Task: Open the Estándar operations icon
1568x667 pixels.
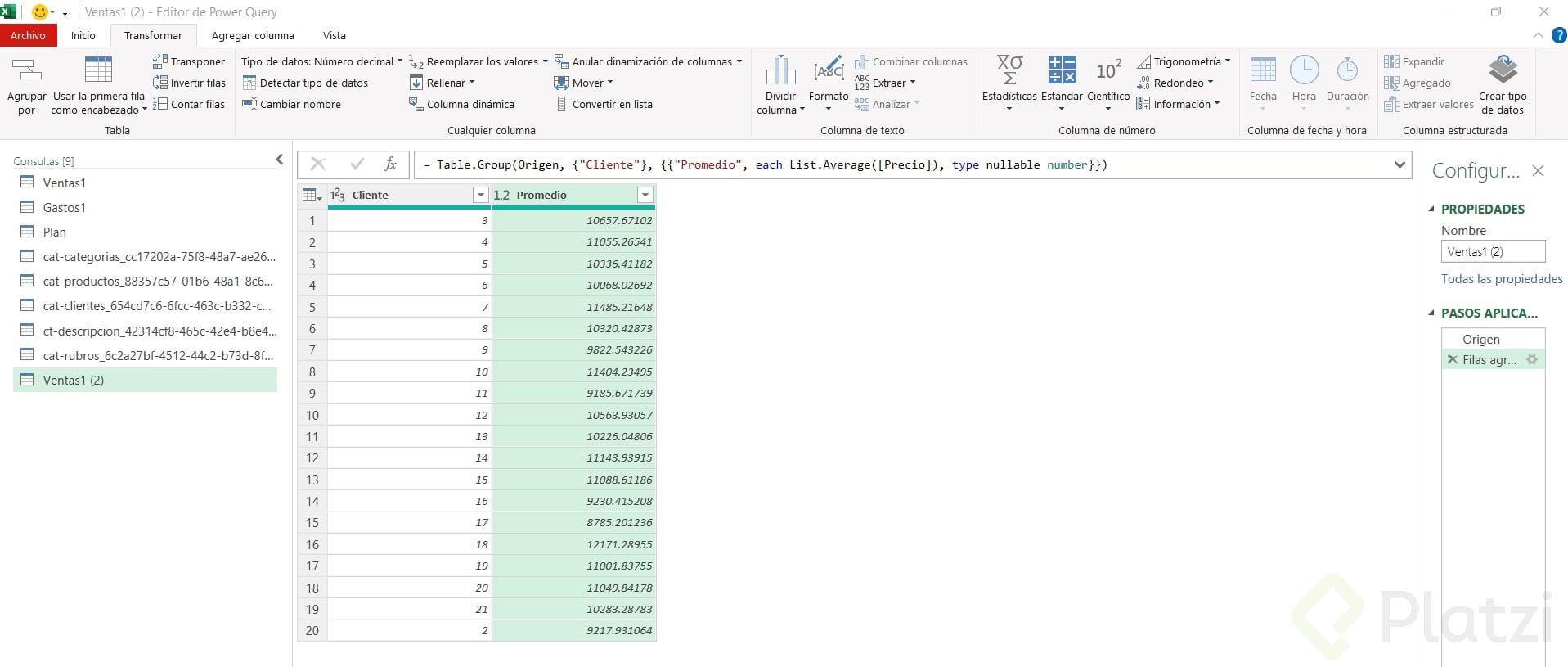Action: click(1062, 70)
